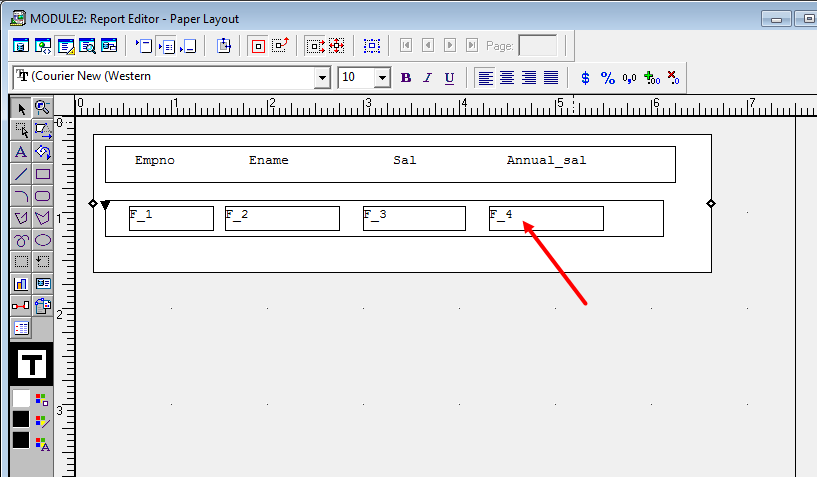The height and width of the screenshot is (477, 817).
Task: Select the F_4 field in layout
Action: click(x=545, y=218)
